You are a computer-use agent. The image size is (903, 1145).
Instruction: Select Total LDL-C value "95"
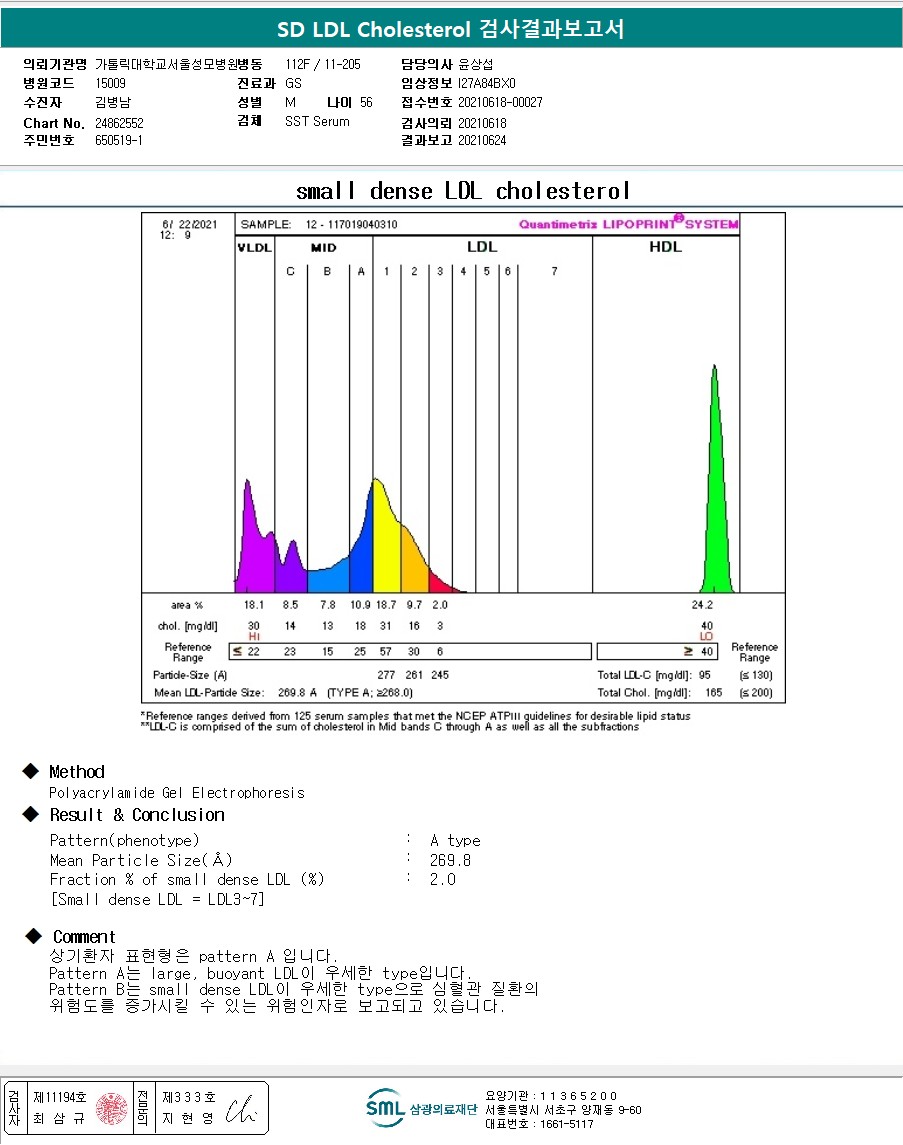[x=704, y=675]
